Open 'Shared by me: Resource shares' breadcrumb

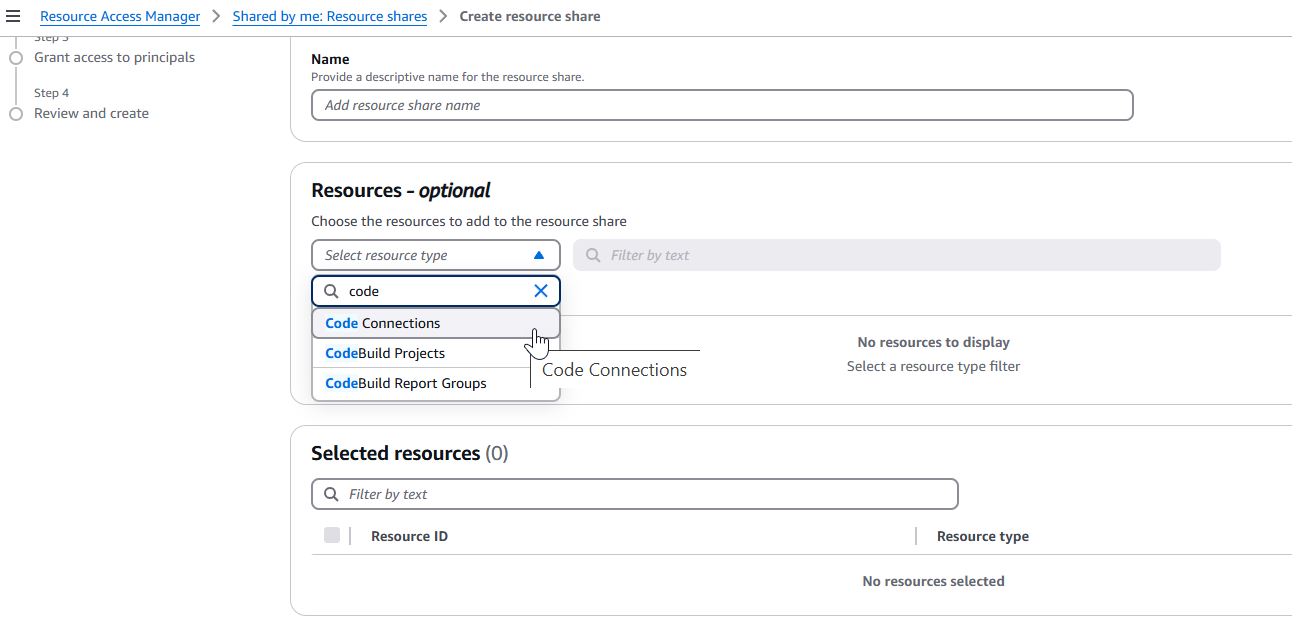pos(329,16)
